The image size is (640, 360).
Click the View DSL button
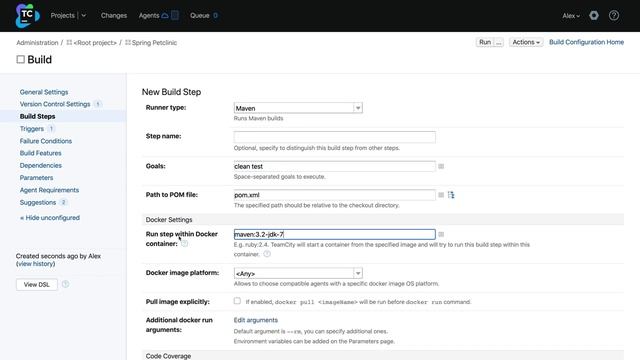click(x=36, y=284)
